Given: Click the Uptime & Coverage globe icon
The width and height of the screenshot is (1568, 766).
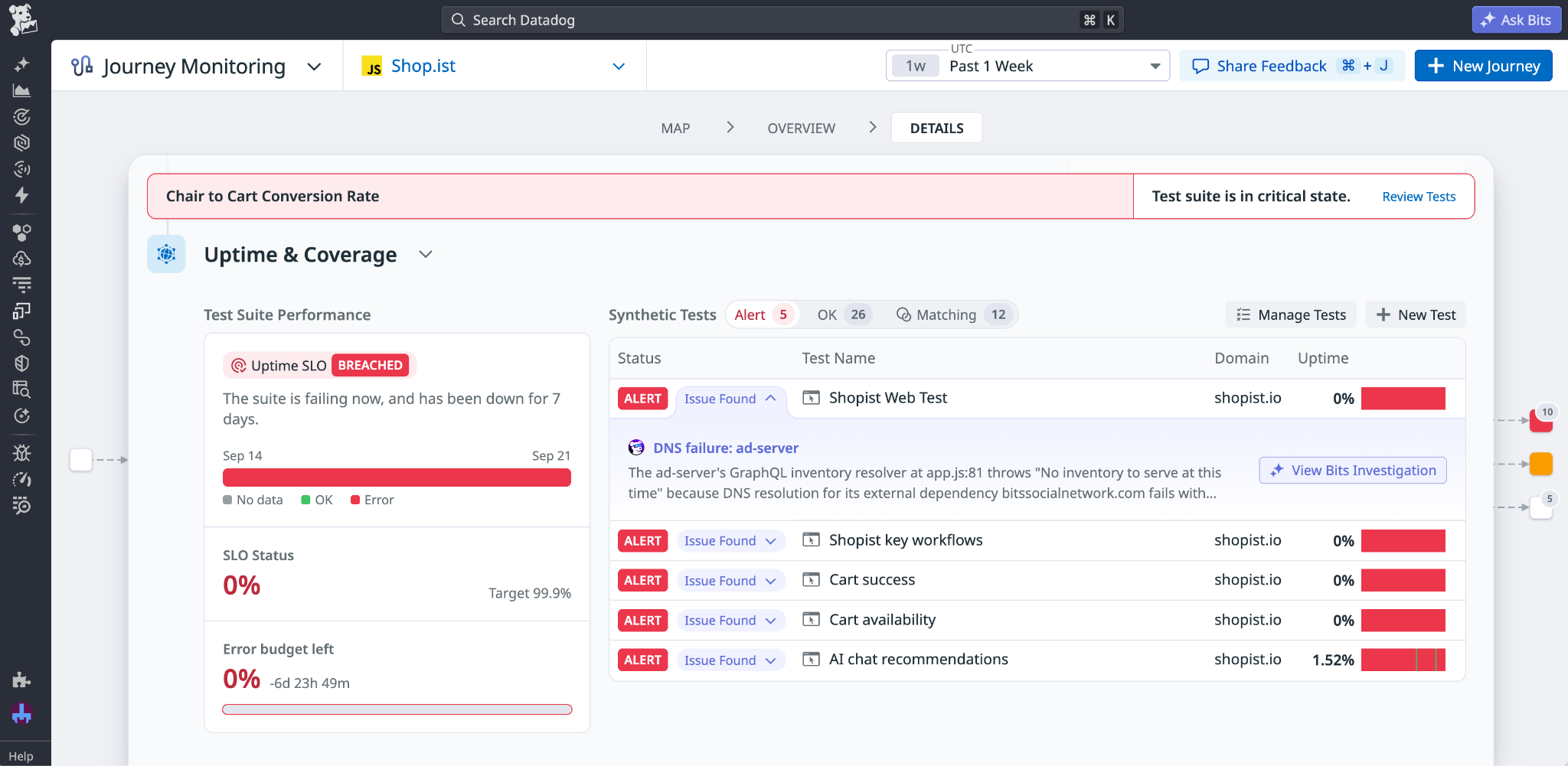Looking at the screenshot, I should pos(166,254).
